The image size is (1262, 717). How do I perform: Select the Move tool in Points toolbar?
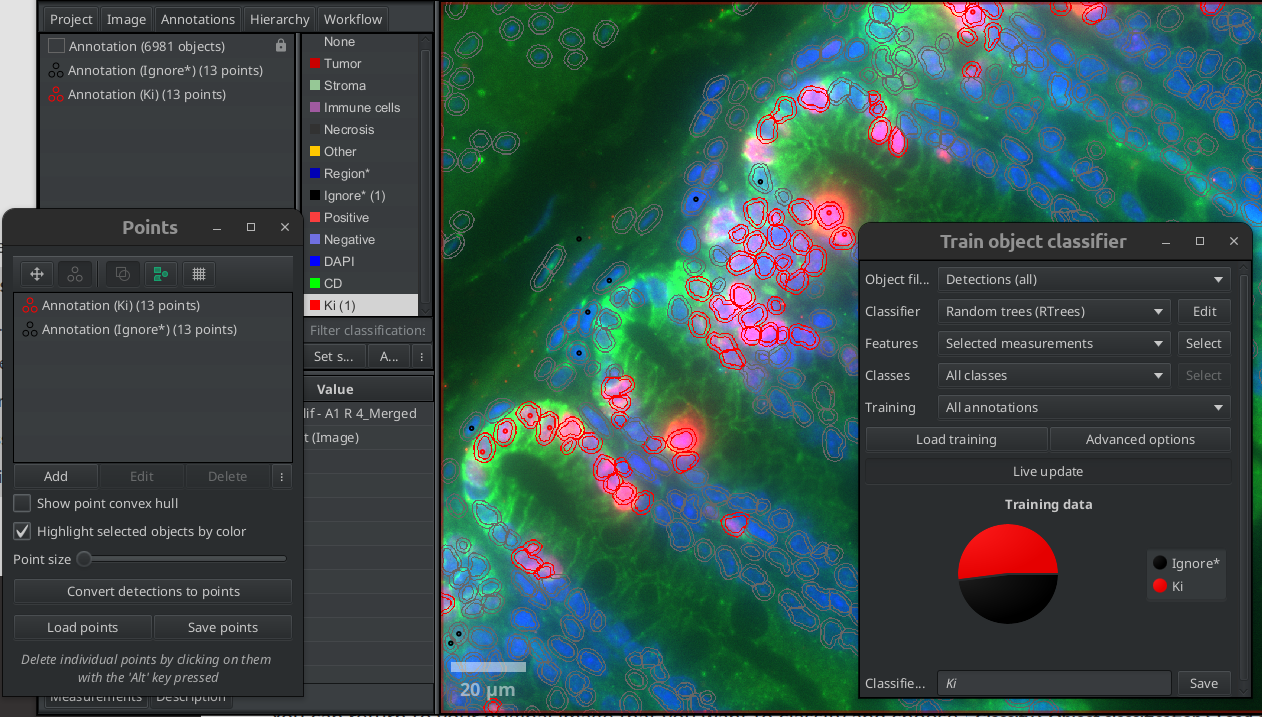[x=37, y=274]
